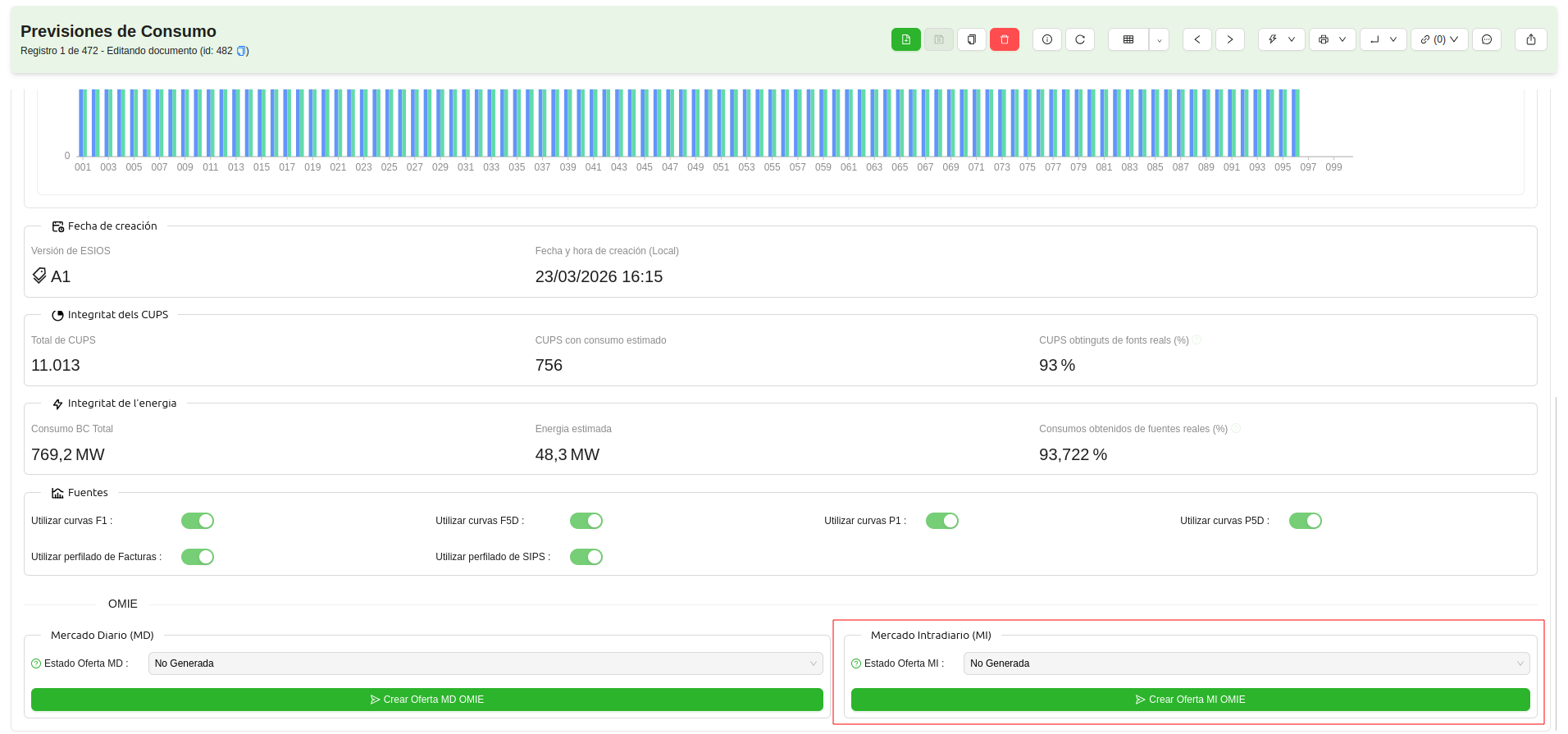Viewport: 1568px width, 734px height.
Task: Open the Estado Oferta MD dropdown
Action: 485,663
